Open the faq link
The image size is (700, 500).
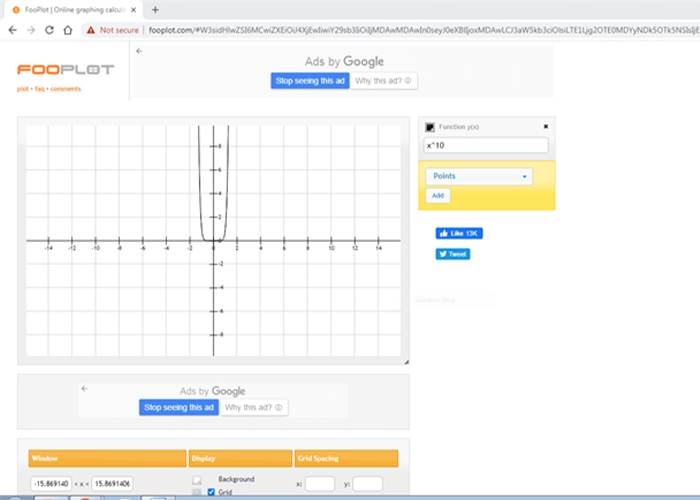coord(40,89)
